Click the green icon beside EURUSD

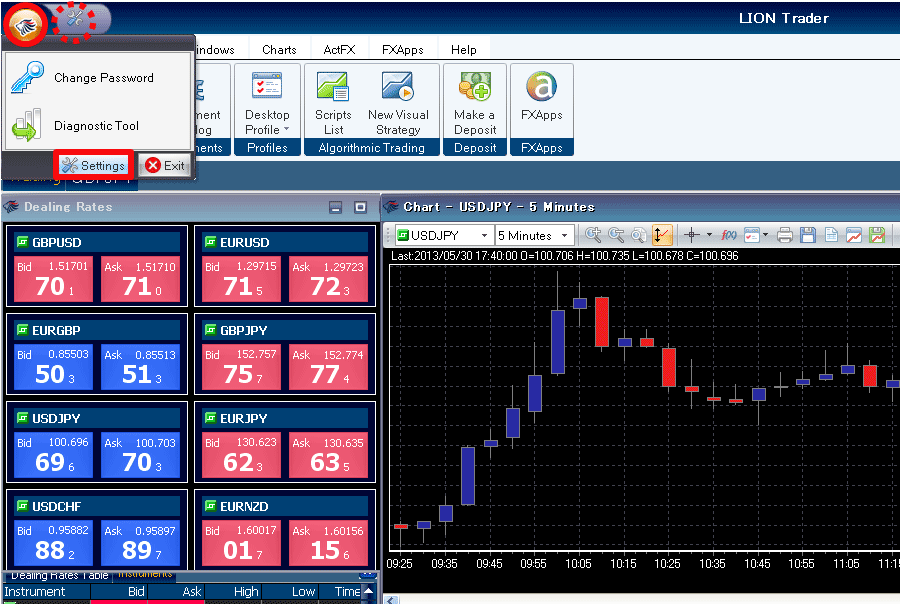pyautogui.click(x=211, y=242)
